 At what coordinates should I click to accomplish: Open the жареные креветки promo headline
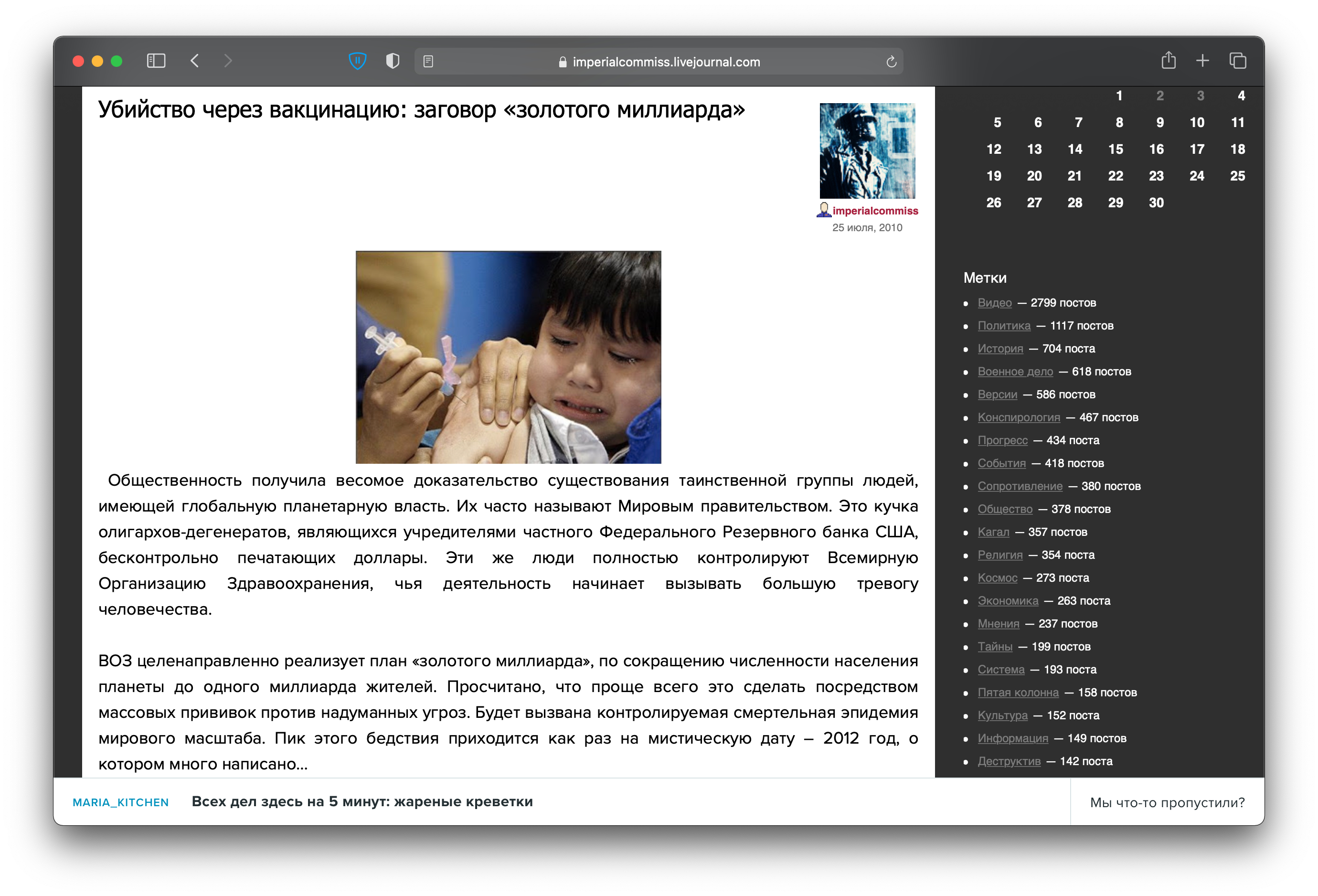pos(362,801)
